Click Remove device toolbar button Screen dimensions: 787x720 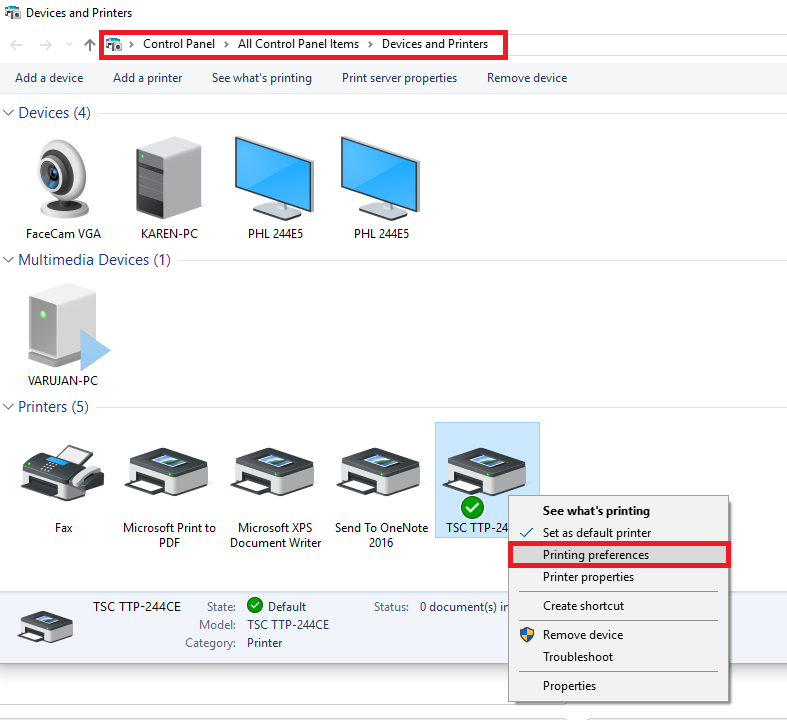[x=527, y=78]
